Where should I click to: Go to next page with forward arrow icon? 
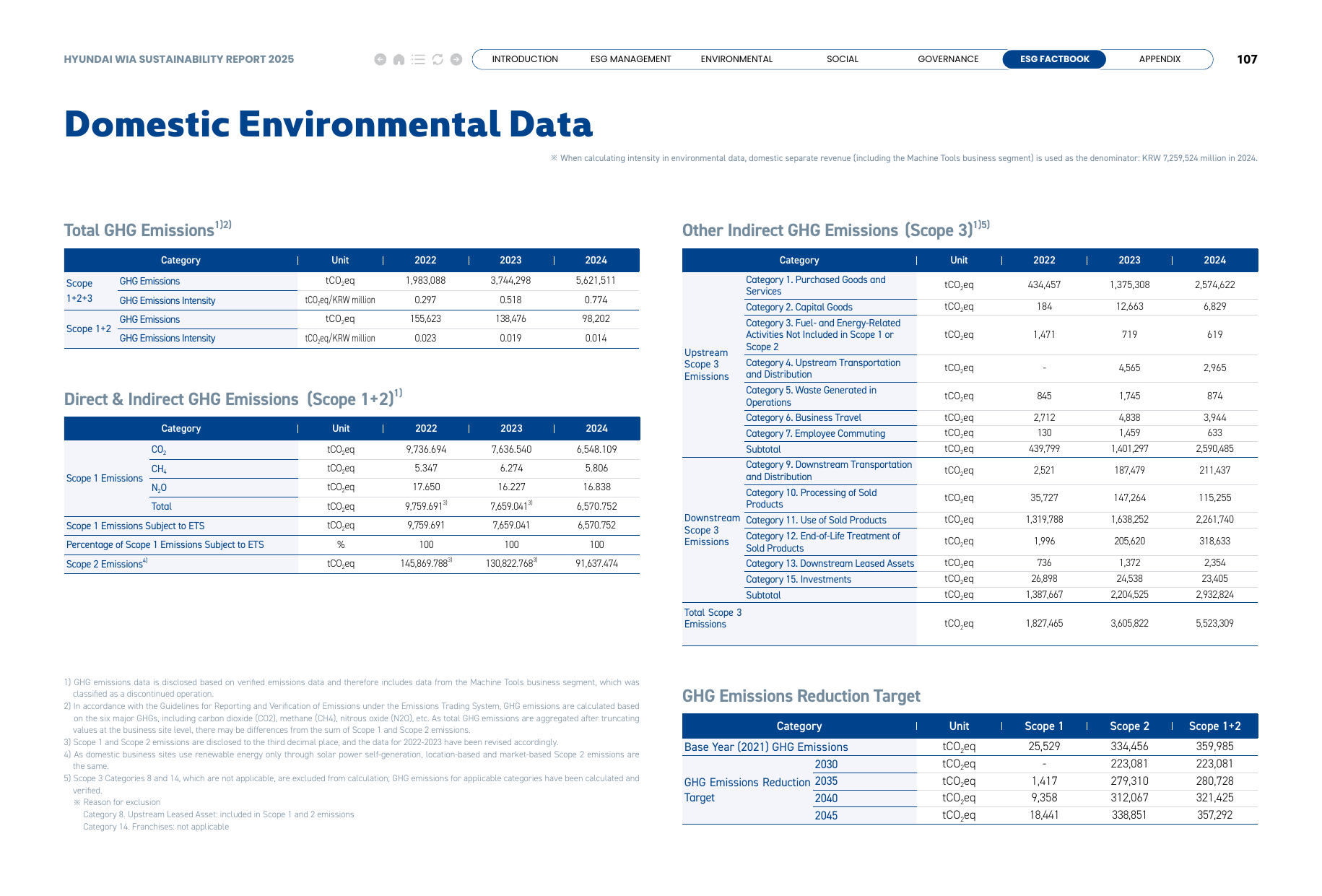click(456, 59)
